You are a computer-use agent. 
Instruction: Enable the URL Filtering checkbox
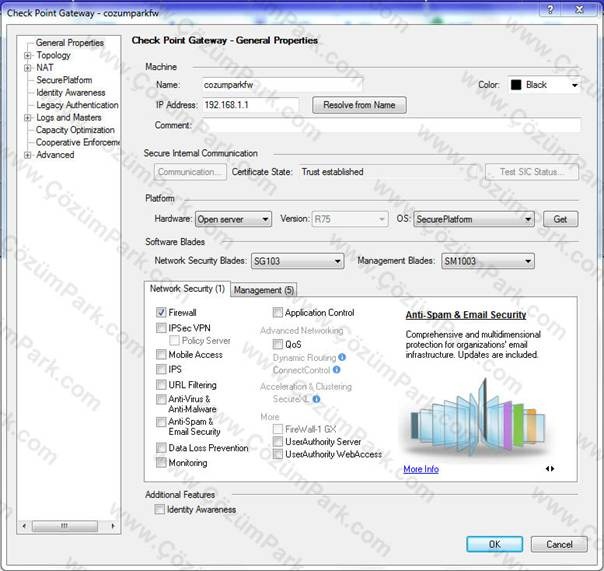[161, 385]
